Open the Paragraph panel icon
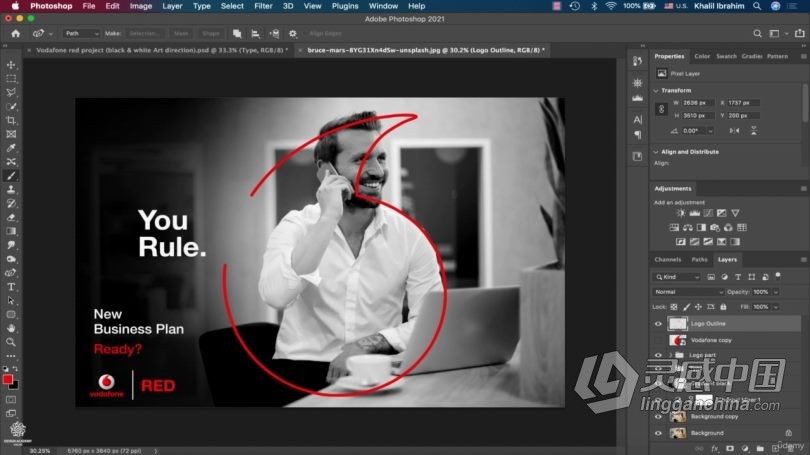Screen dimensions: 810x455 [638, 135]
